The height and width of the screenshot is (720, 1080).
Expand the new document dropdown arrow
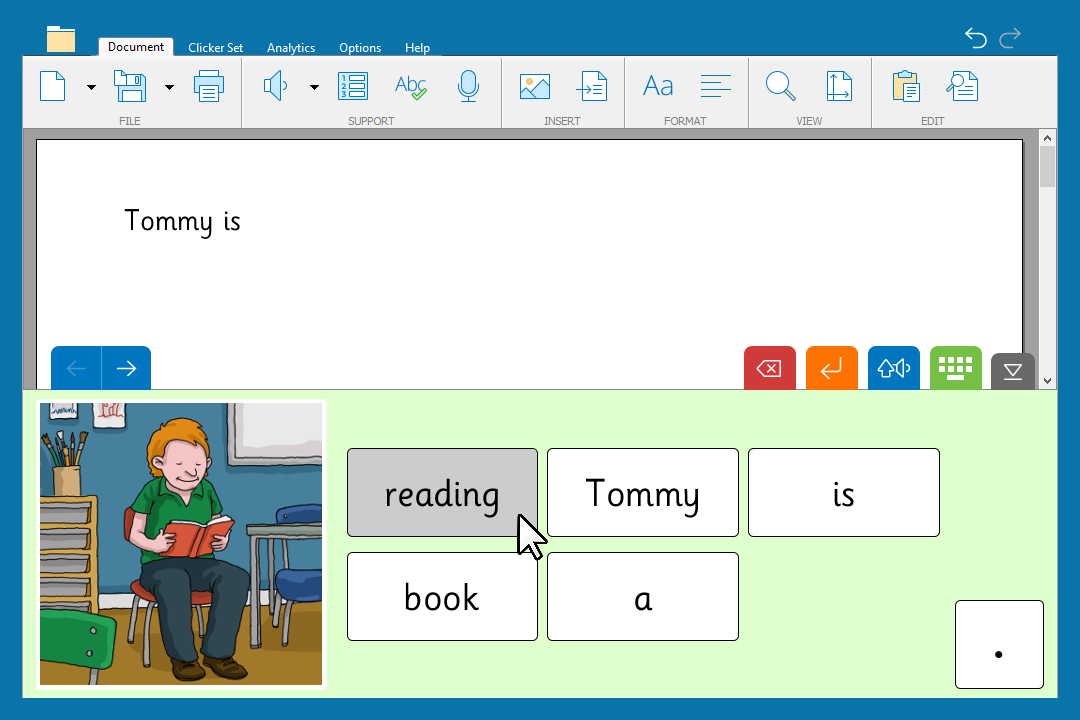coord(91,88)
